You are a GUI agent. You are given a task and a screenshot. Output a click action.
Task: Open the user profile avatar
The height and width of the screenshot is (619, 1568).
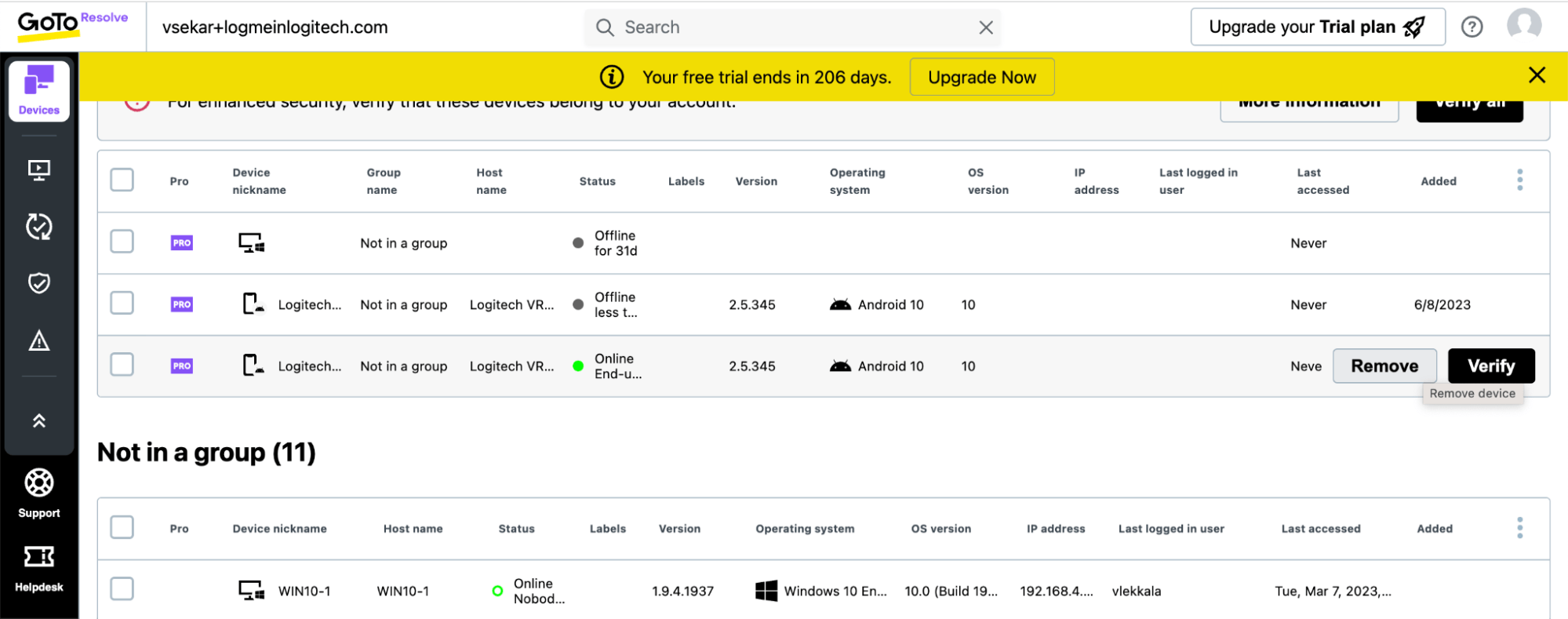1523,25
